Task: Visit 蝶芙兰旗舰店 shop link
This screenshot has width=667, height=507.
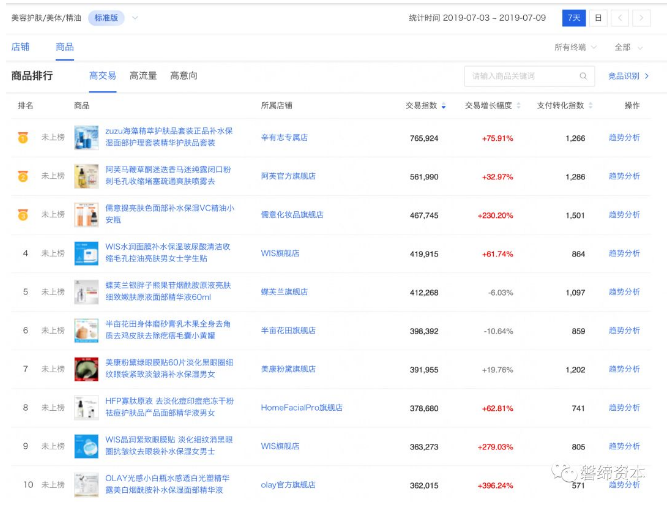Action: pos(284,292)
